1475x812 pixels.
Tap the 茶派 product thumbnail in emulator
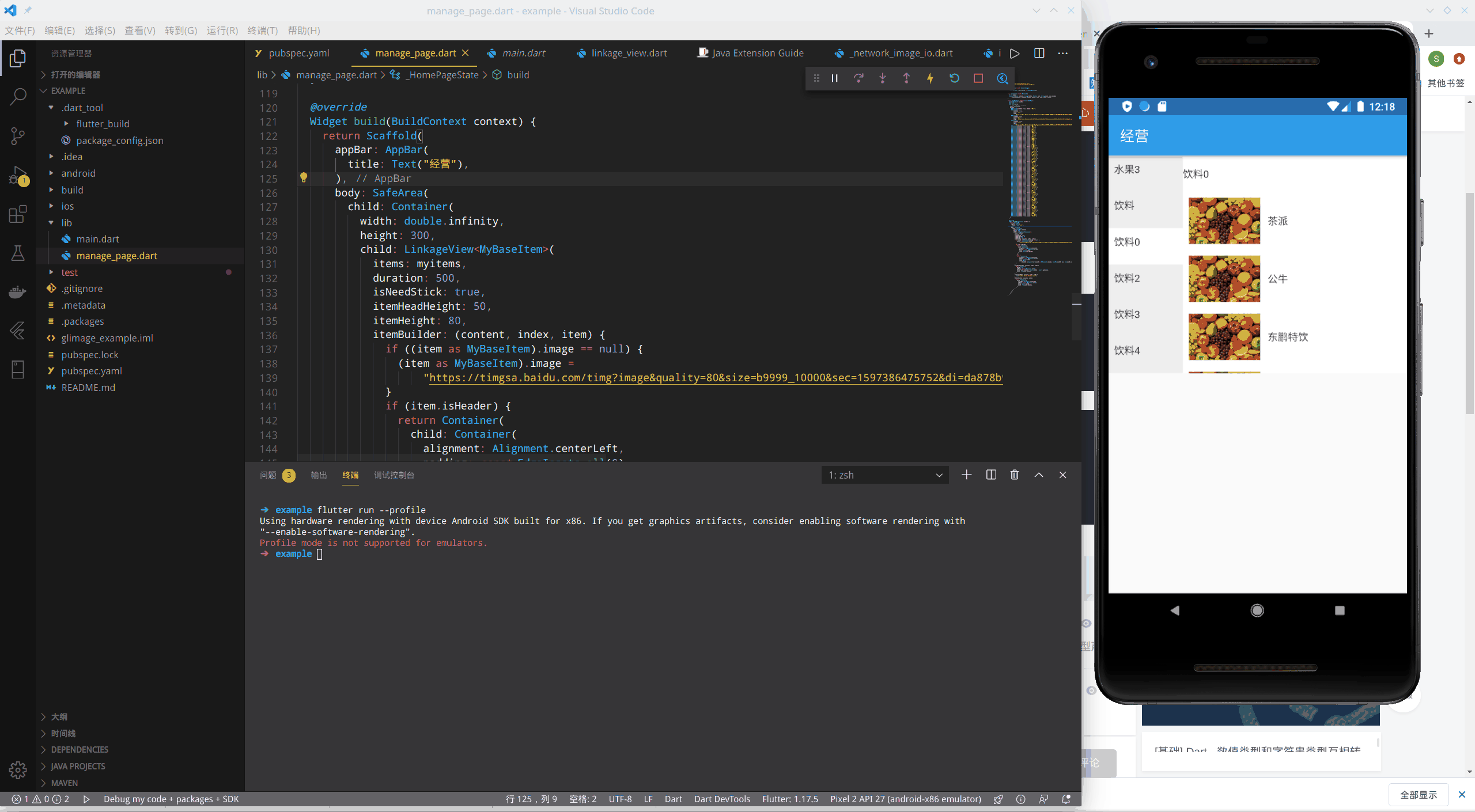coord(1224,221)
